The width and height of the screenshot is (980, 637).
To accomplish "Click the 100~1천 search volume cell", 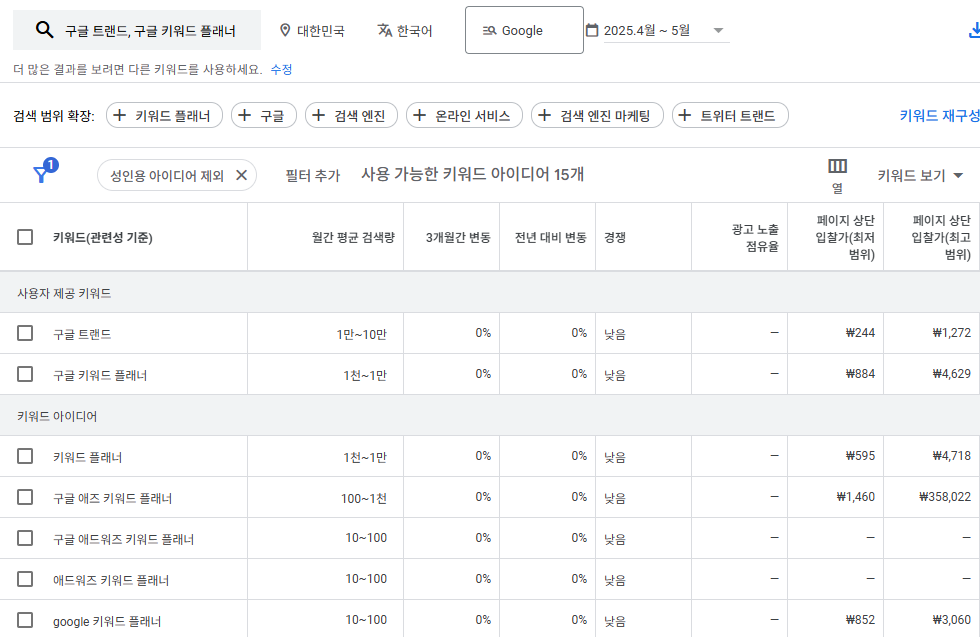I will [364, 498].
